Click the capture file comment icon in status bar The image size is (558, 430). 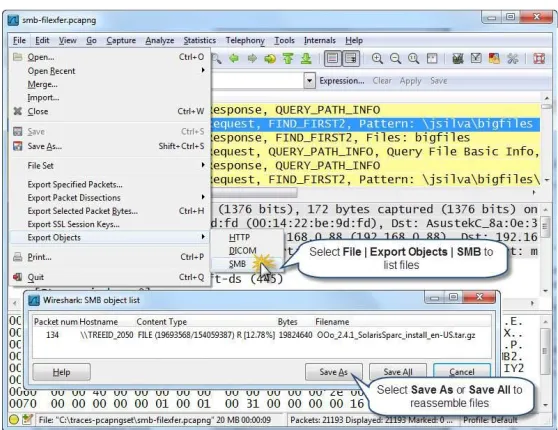point(28,420)
